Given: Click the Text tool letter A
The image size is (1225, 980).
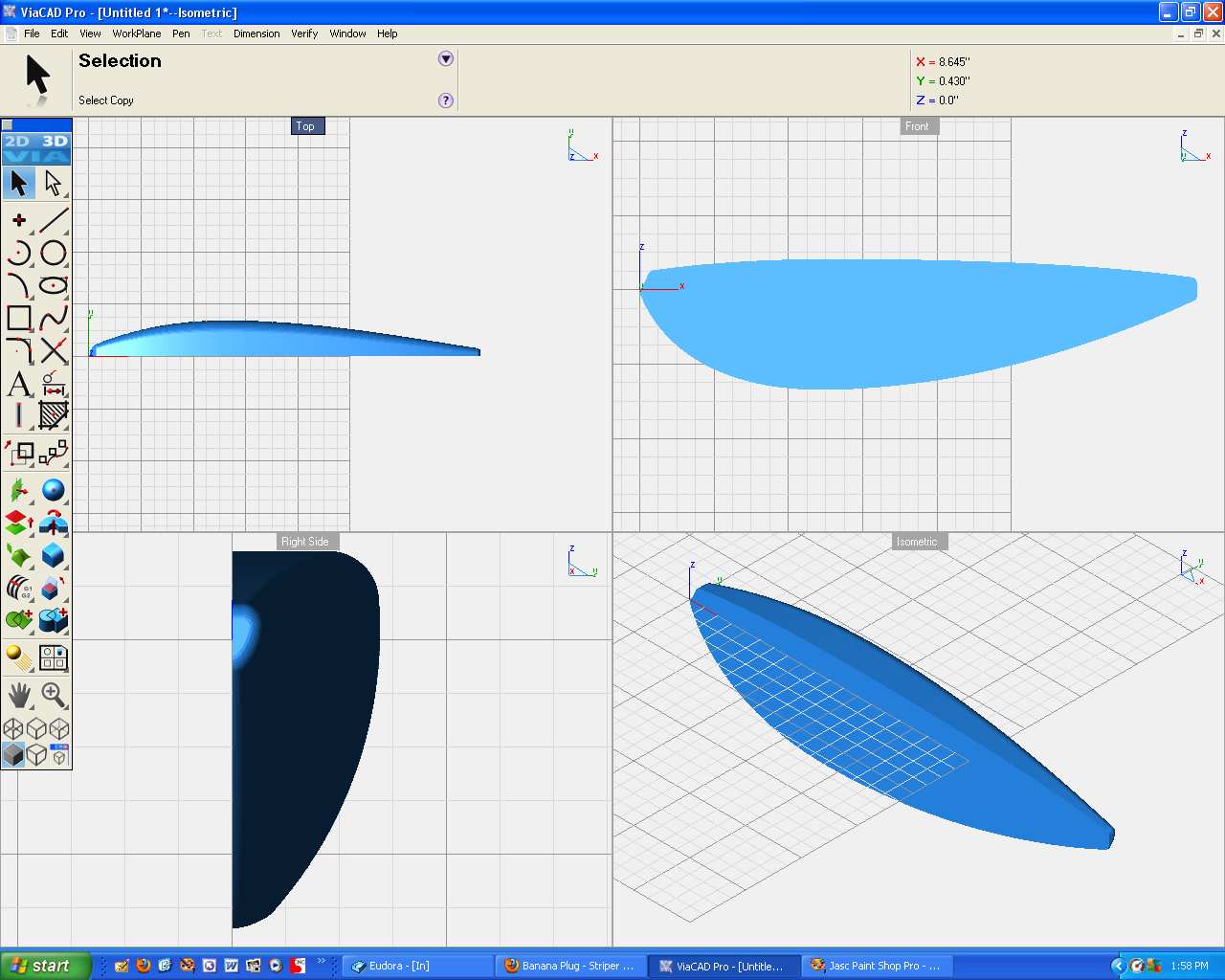Looking at the screenshot, I should pos(19,385).
